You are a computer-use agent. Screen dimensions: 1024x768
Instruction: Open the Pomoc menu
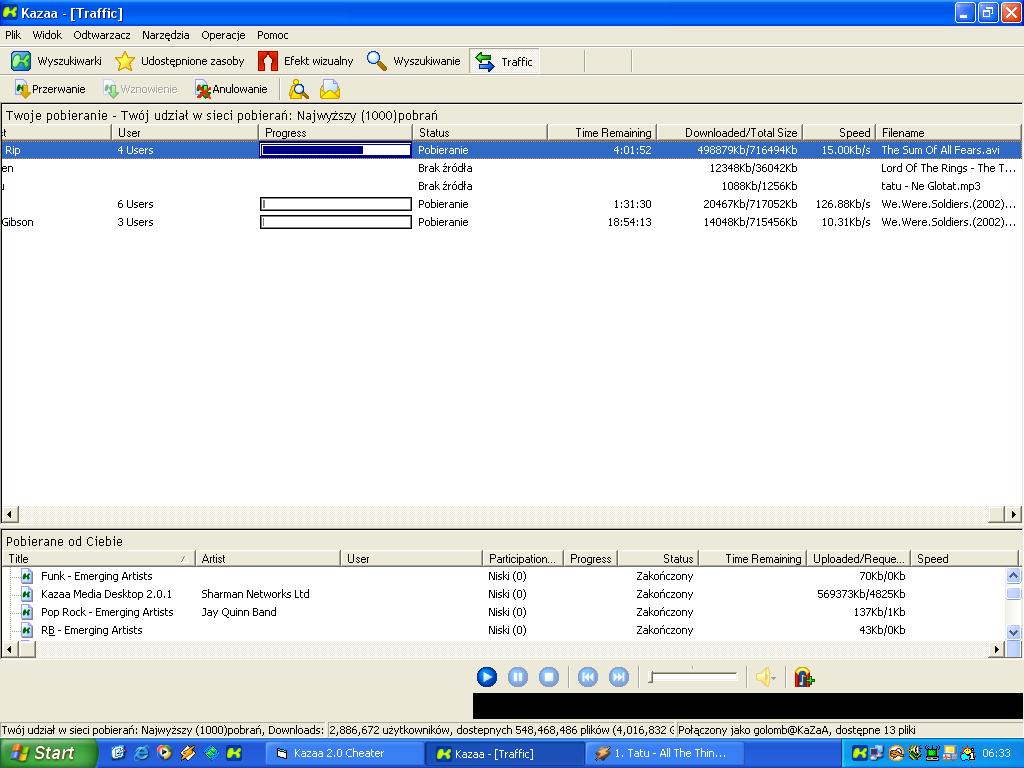(272, 35)
